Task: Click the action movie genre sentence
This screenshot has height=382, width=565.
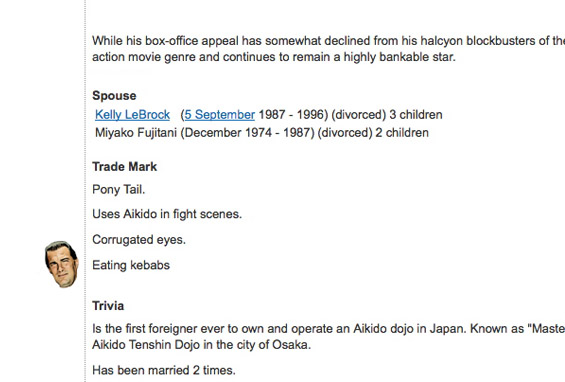Action: tap(274, 57)
